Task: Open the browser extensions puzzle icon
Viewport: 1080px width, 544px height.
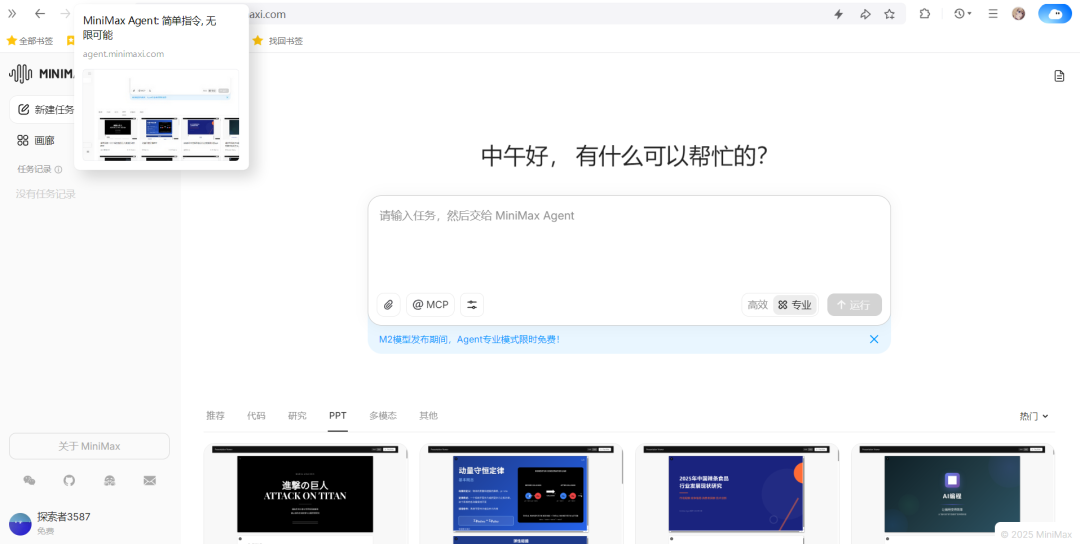Action: 925,14
